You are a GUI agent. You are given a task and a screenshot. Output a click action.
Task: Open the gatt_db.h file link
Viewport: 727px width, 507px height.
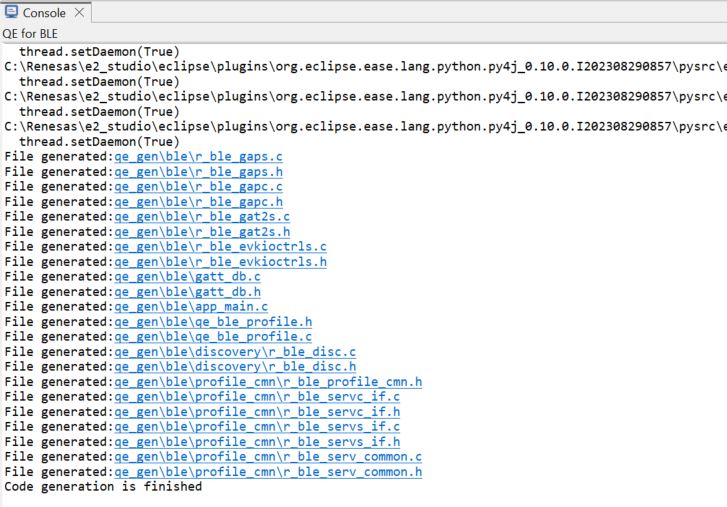pyautogui.click(x=187, y=292)
